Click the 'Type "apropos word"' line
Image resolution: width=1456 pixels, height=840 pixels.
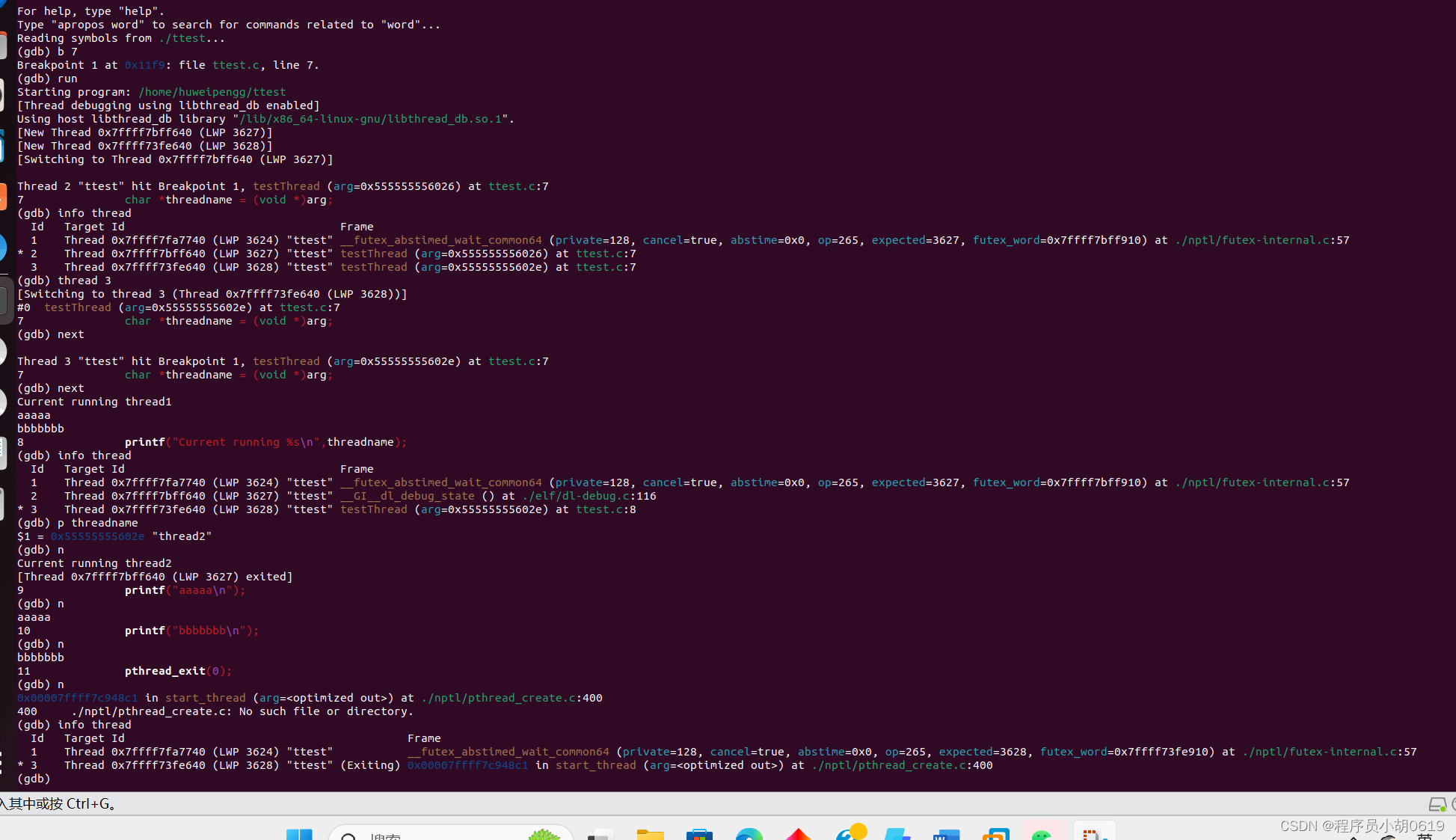pos(229,25)
